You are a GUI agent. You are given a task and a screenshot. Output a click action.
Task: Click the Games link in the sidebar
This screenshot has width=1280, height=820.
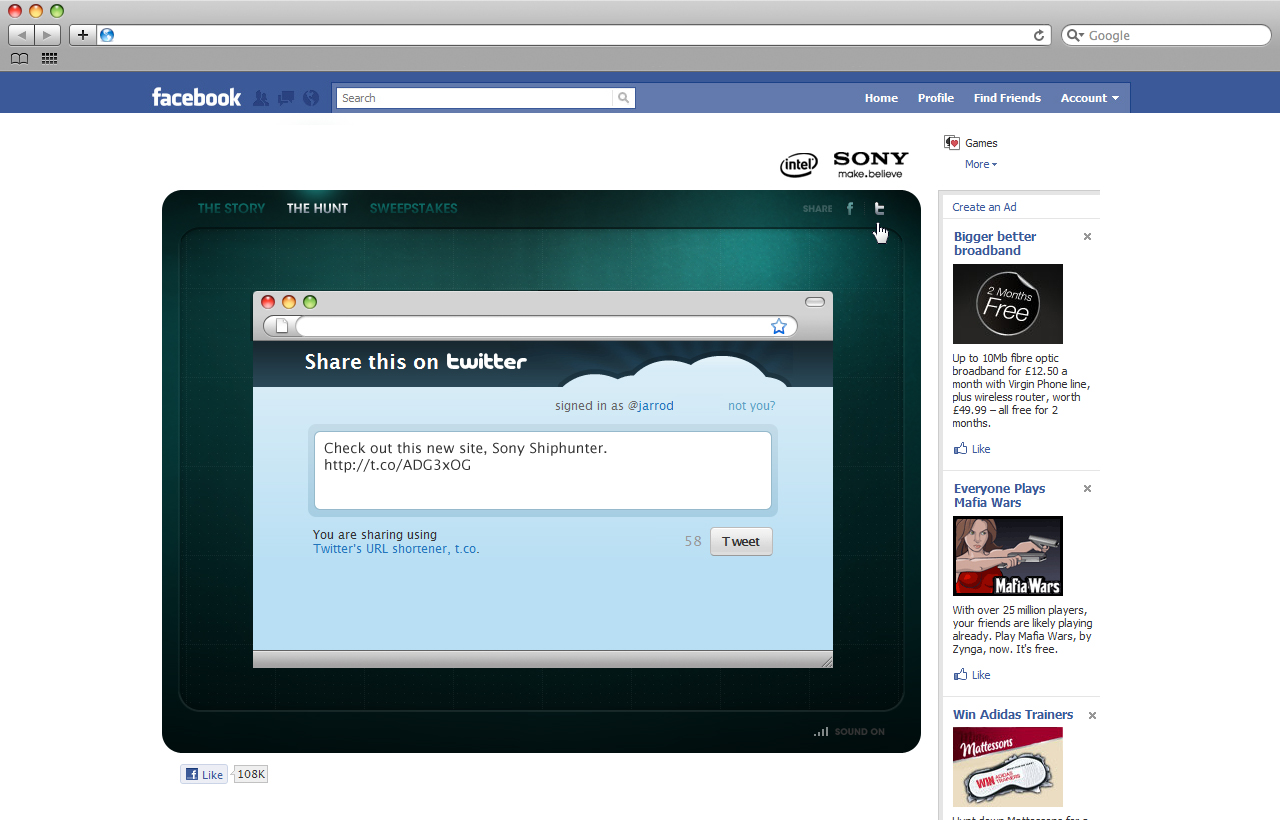pos(981,143)
